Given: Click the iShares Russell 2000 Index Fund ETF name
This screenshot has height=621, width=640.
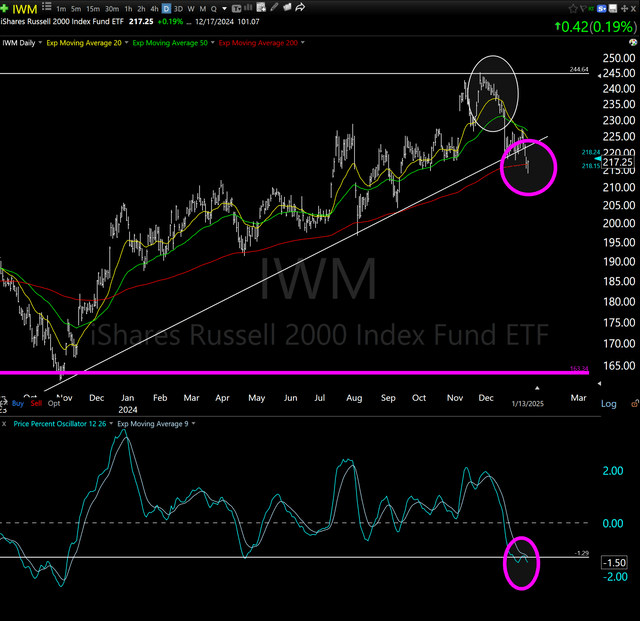Looking at the screenshot, I should [x=62, y=22].
